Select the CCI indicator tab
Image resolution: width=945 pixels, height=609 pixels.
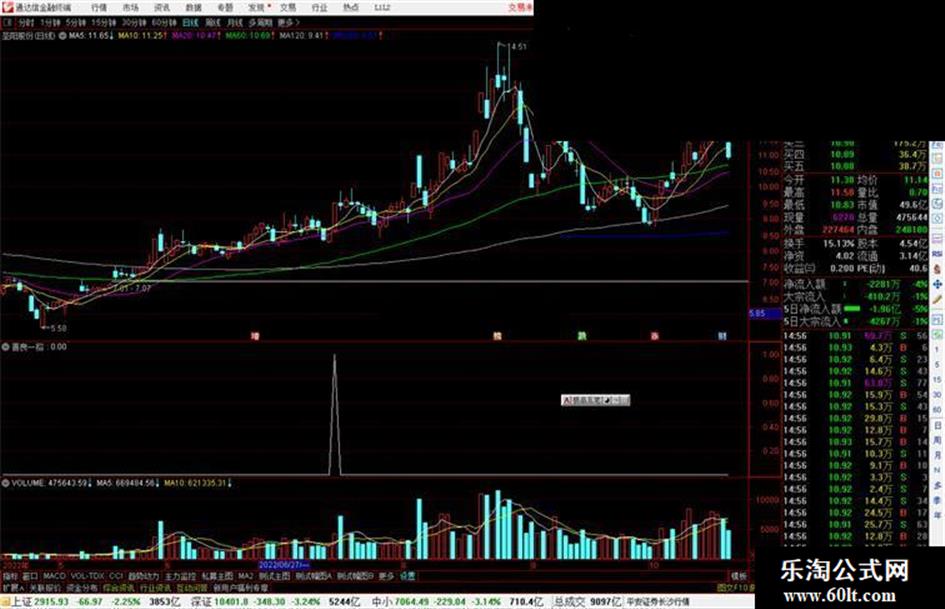(116, 576)
